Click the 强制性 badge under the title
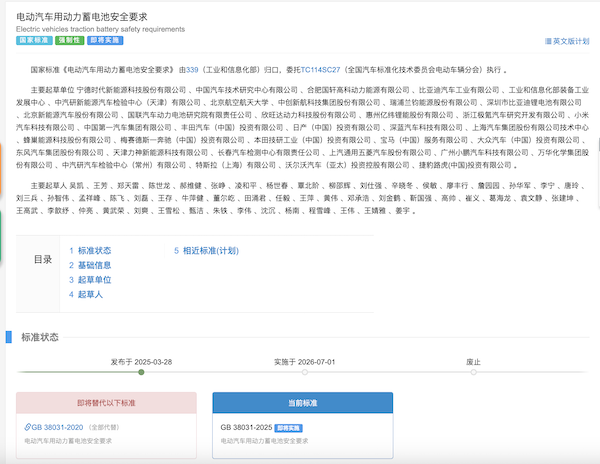The height and width of the screenshot is (464, 600). pyautogui.click(x=69, y=42)
